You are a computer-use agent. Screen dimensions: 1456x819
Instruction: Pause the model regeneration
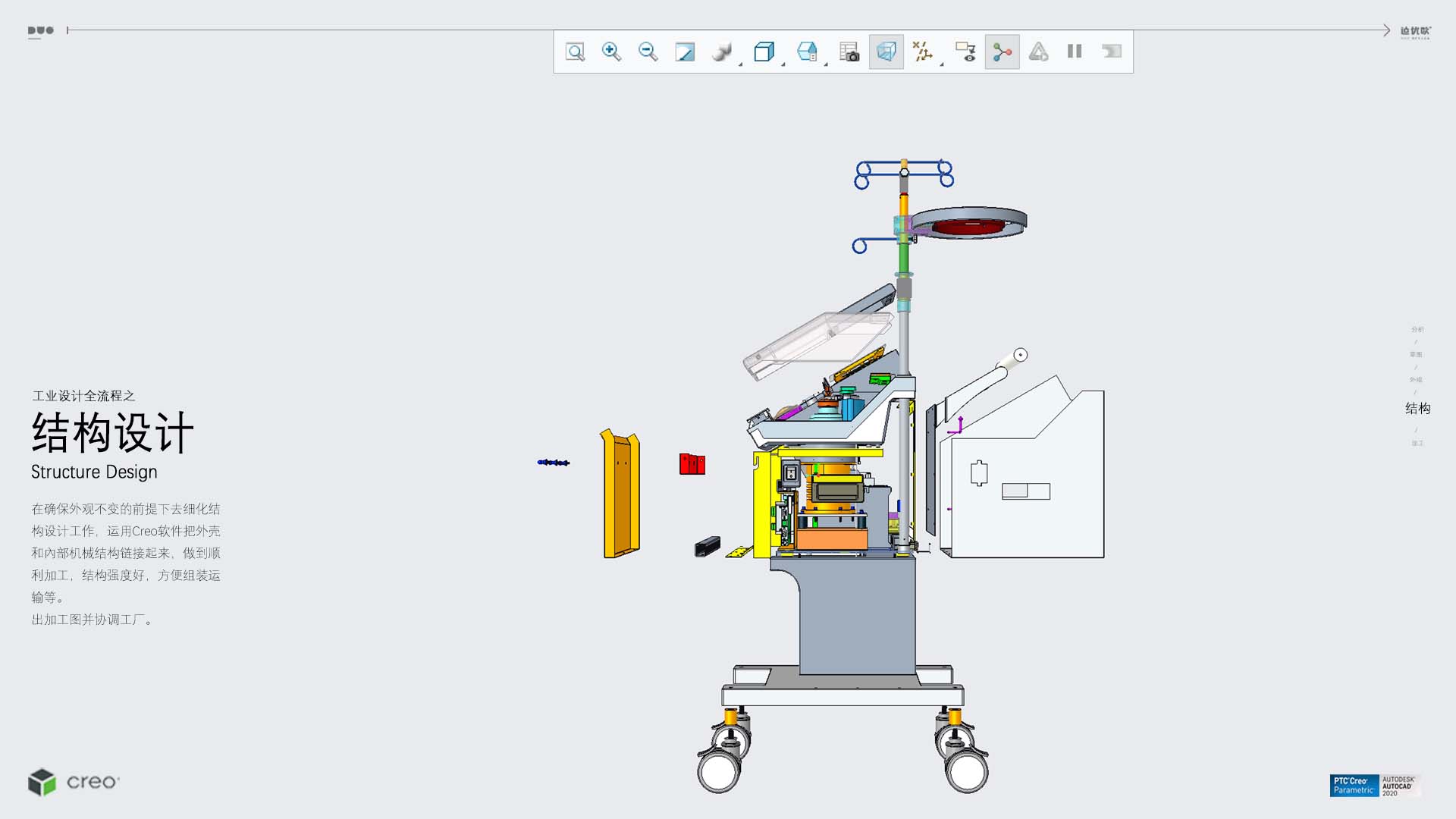click(1075, 52)
